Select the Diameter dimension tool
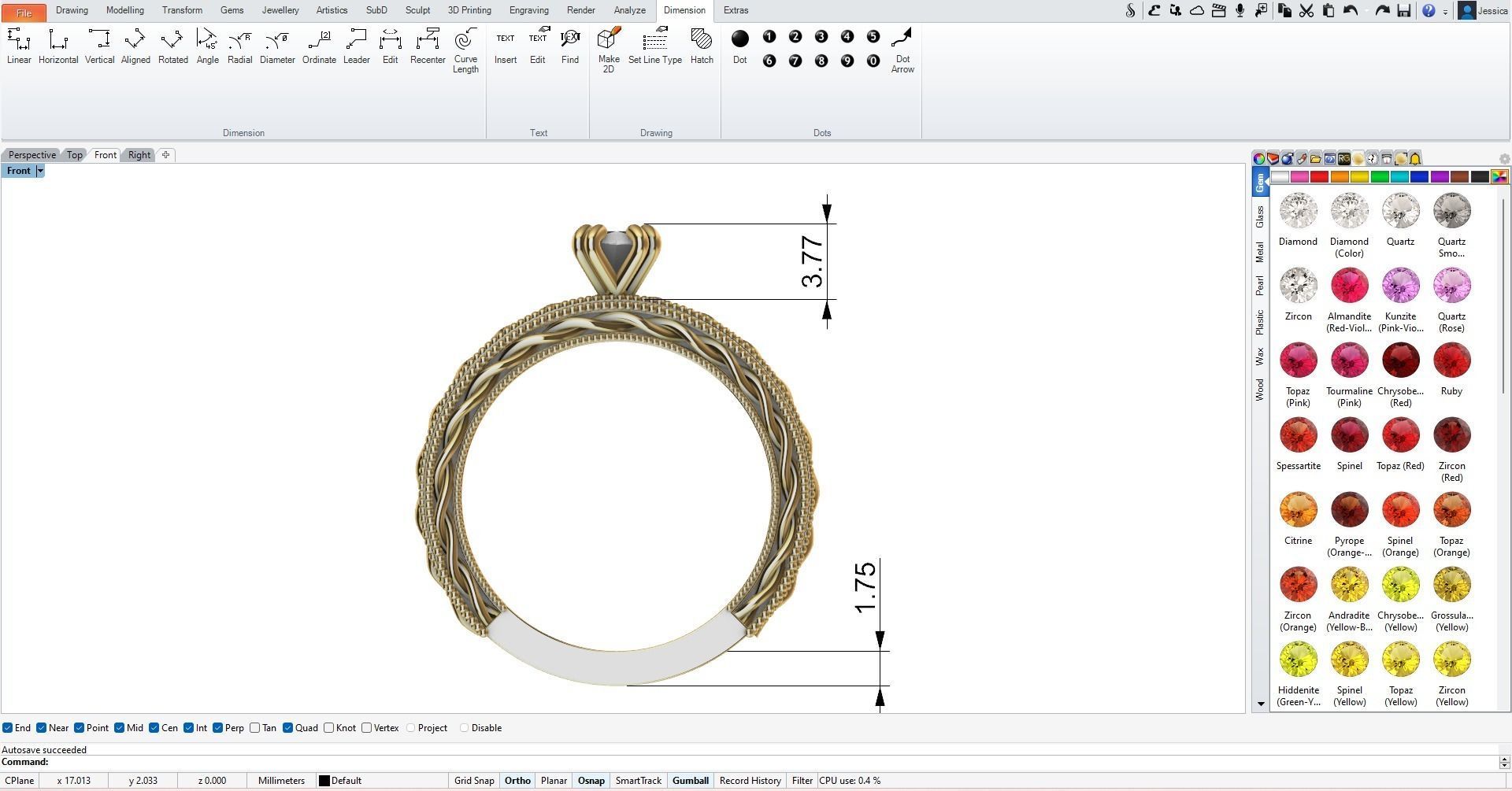 (x=277, y=46)
